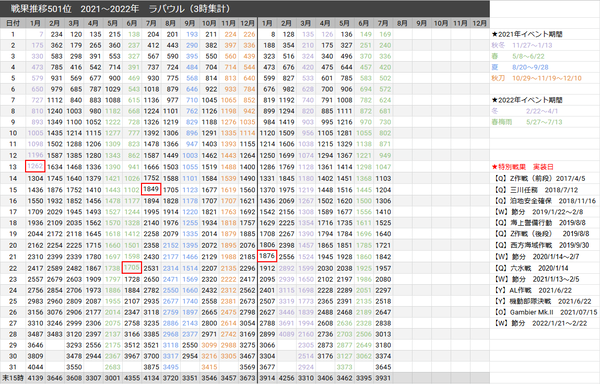The height and width of the screenshot is (384, 600).
Task: Click the 【Y】AL作戦 2021/6/22 entry
Action: (533, 290)
